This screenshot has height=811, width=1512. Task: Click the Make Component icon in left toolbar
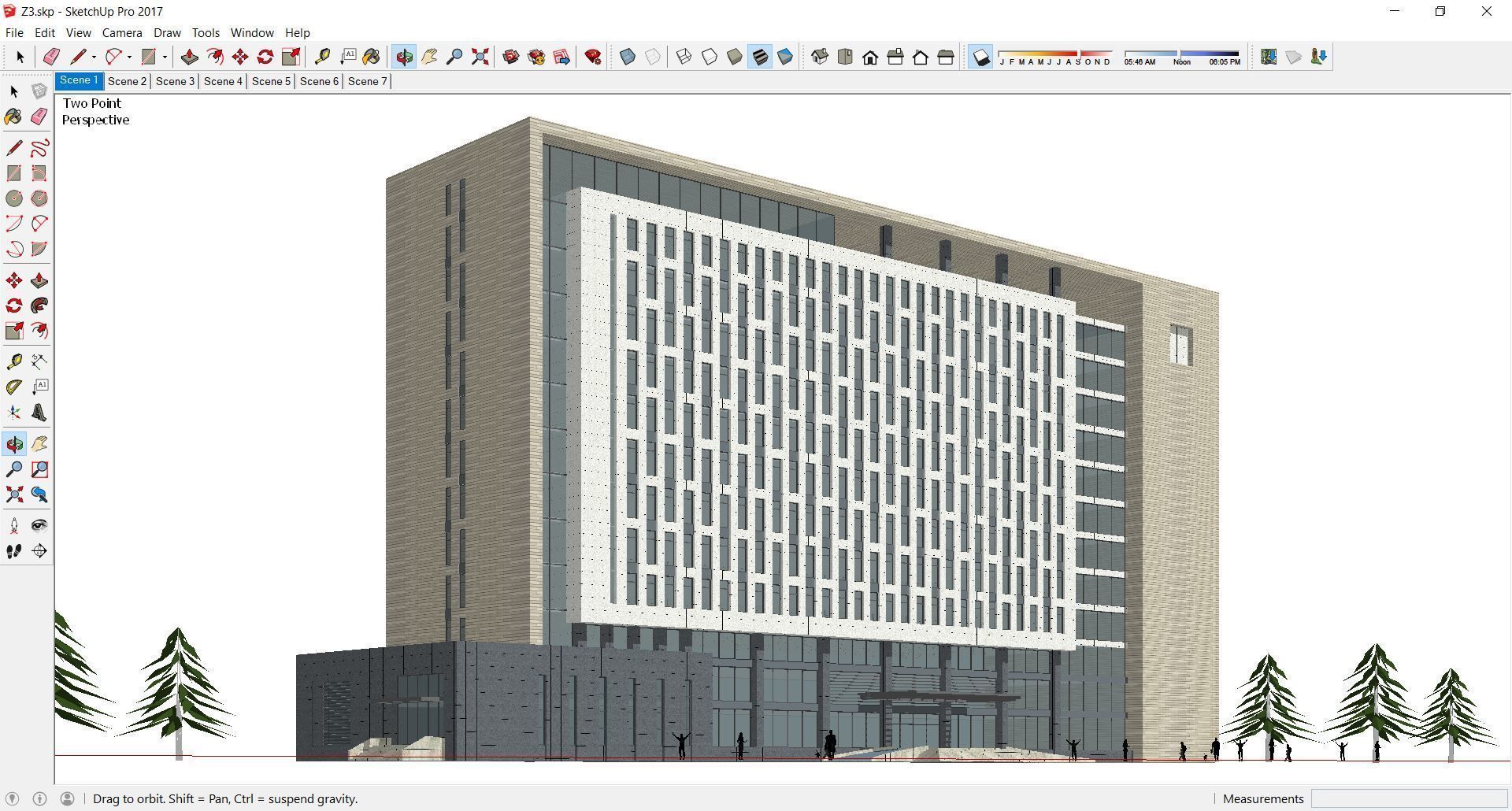(39, 91)
